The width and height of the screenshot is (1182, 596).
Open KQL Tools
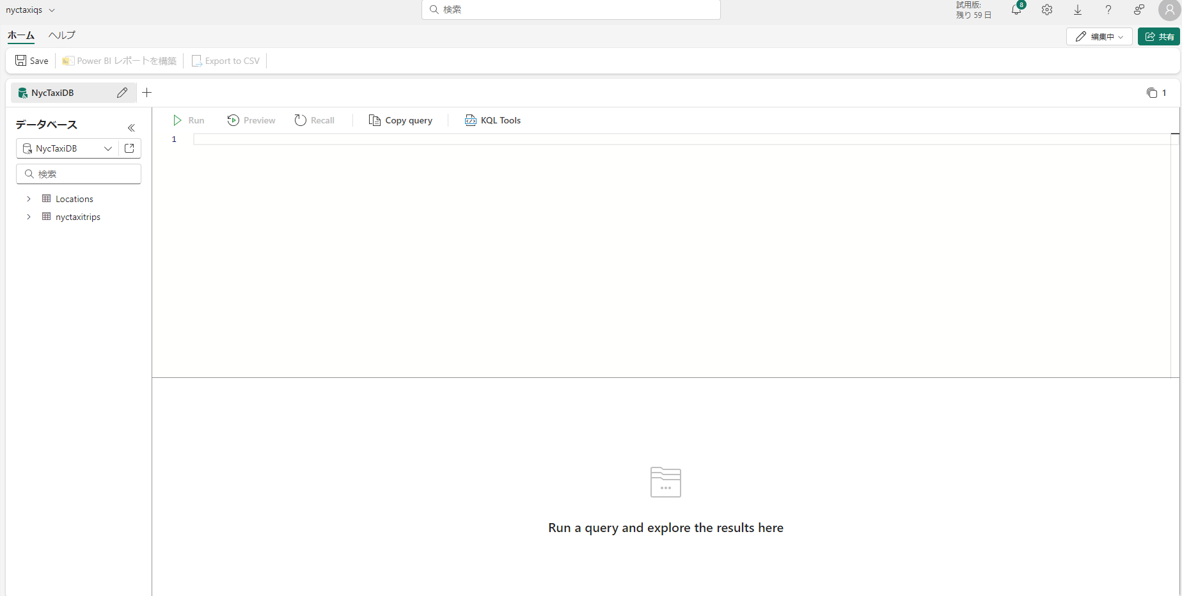(x=492, y=121)
